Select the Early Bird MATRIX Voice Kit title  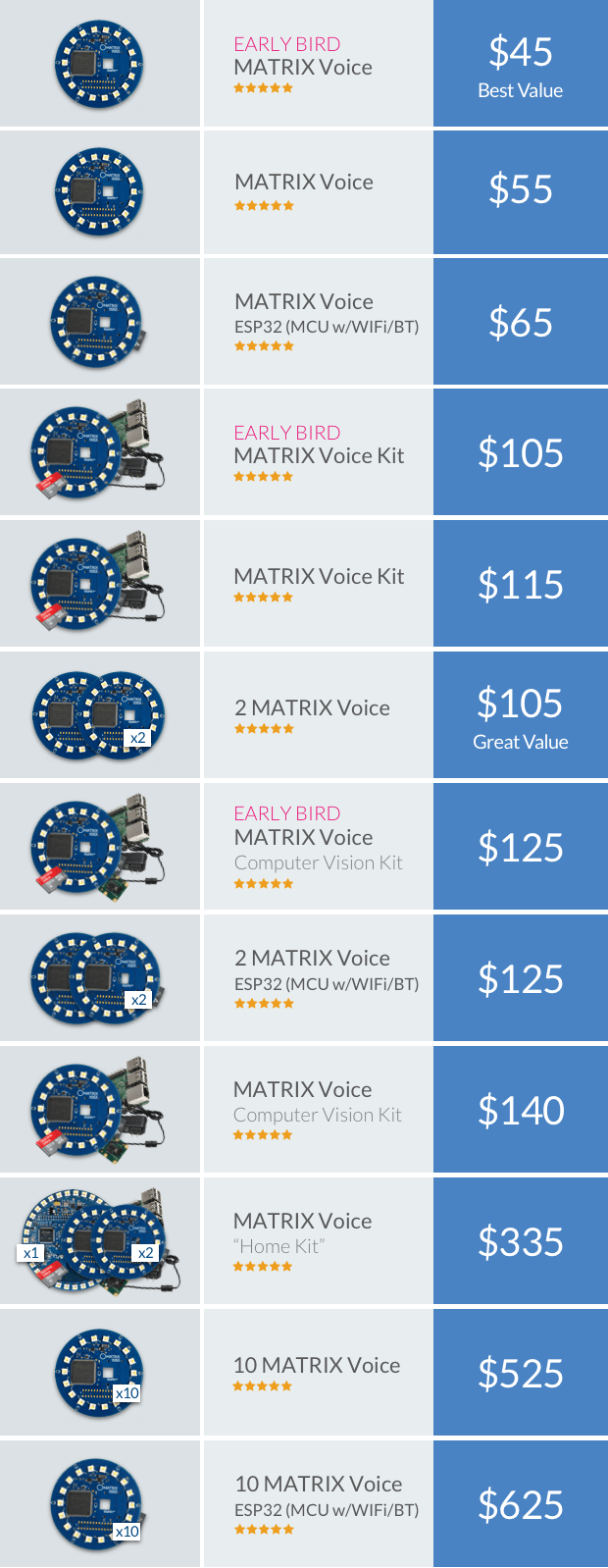coord(319,444)
